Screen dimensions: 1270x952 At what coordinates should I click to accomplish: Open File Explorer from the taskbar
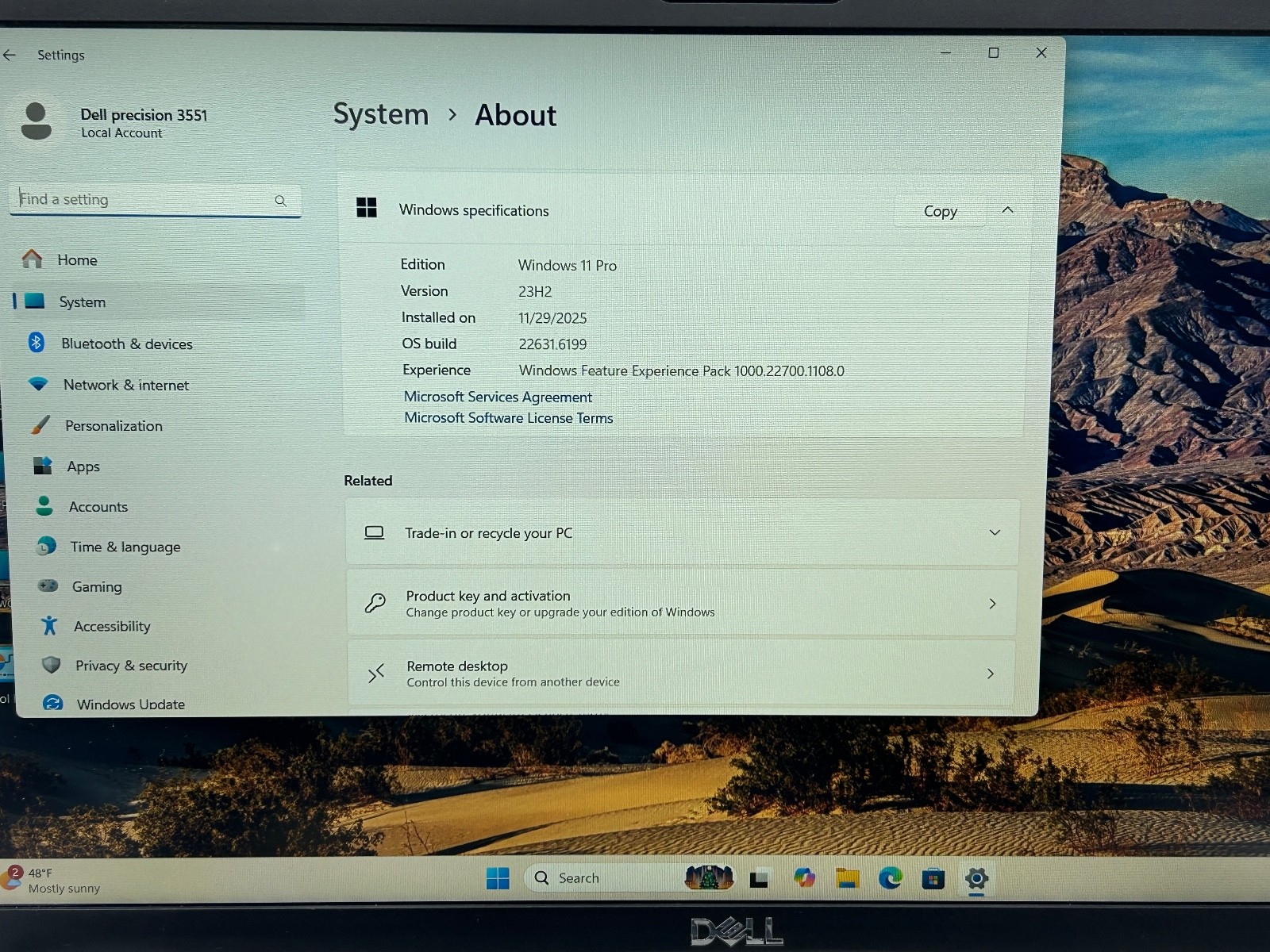[x=848, y=878]
